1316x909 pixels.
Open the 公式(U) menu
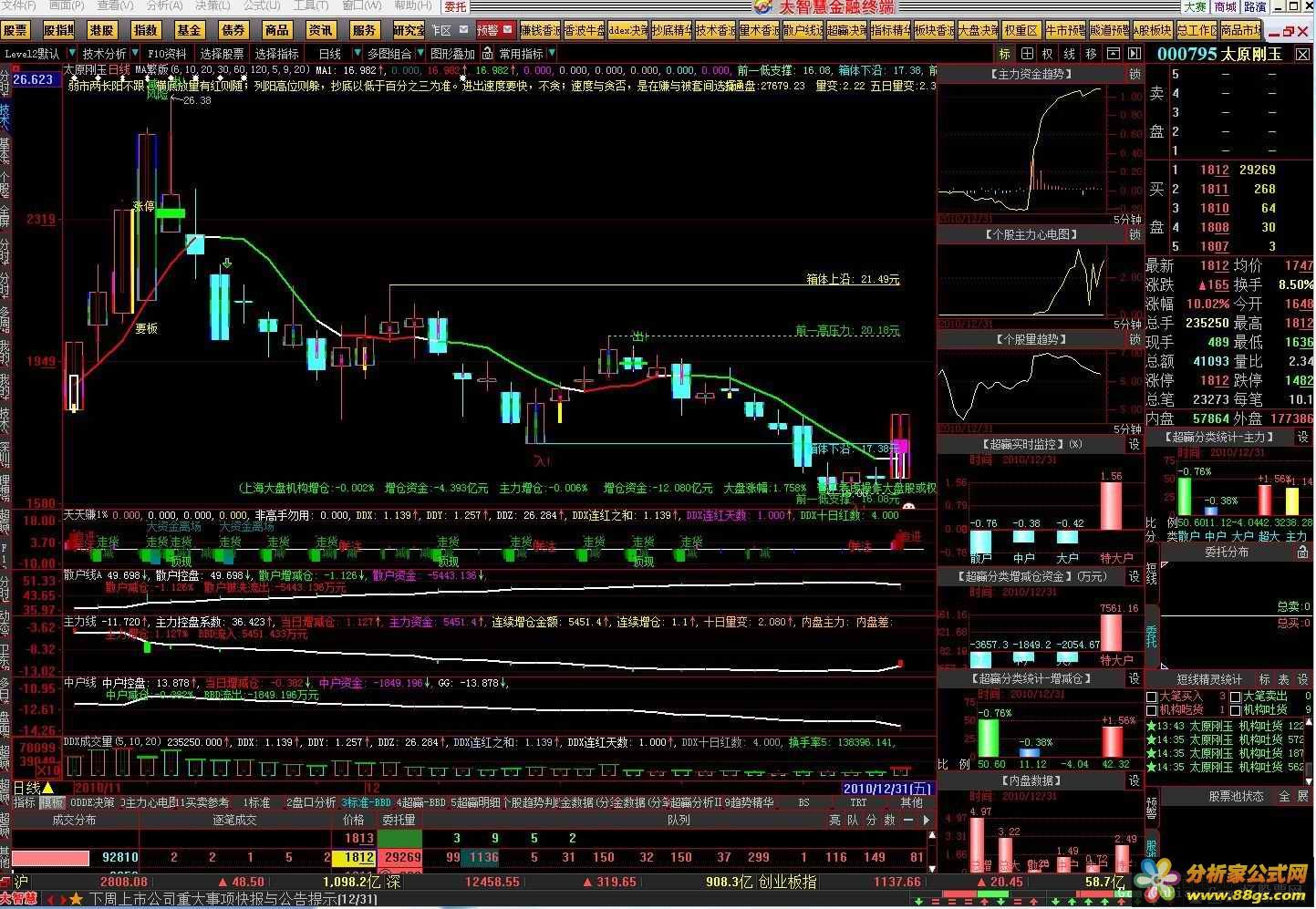pos(262,5)
